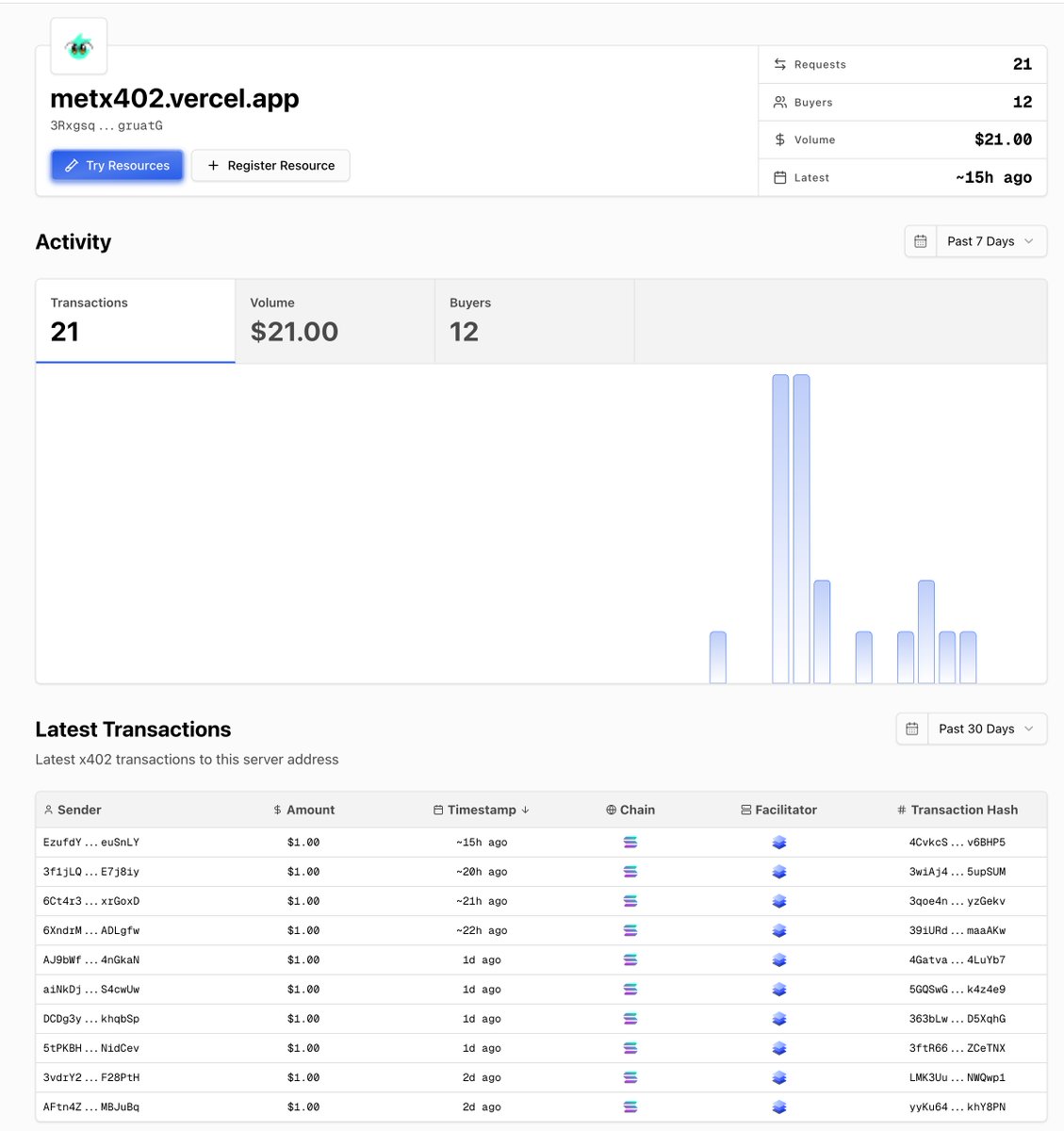Click the Latest calendar icon in stats panel
Screen dimensions: 1064x1131
coord(780,177)
